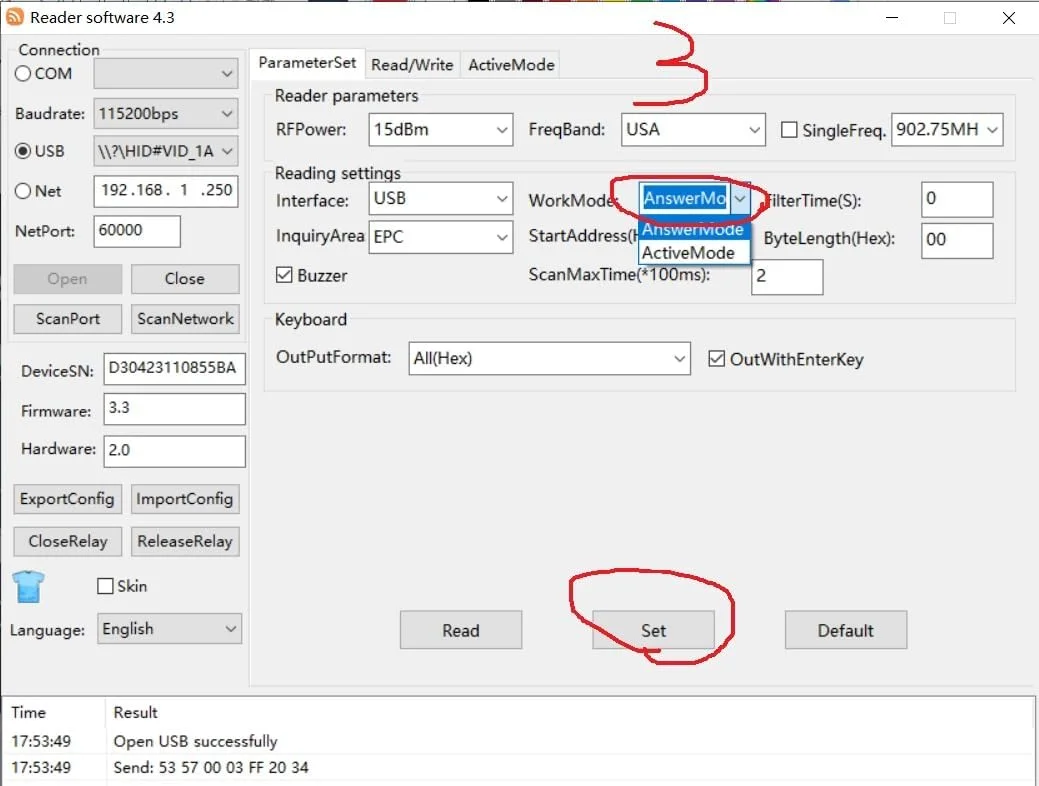Toggle the Buzzer checkbox
This screenshot has width=1039, height=786.
pos(284,275)
